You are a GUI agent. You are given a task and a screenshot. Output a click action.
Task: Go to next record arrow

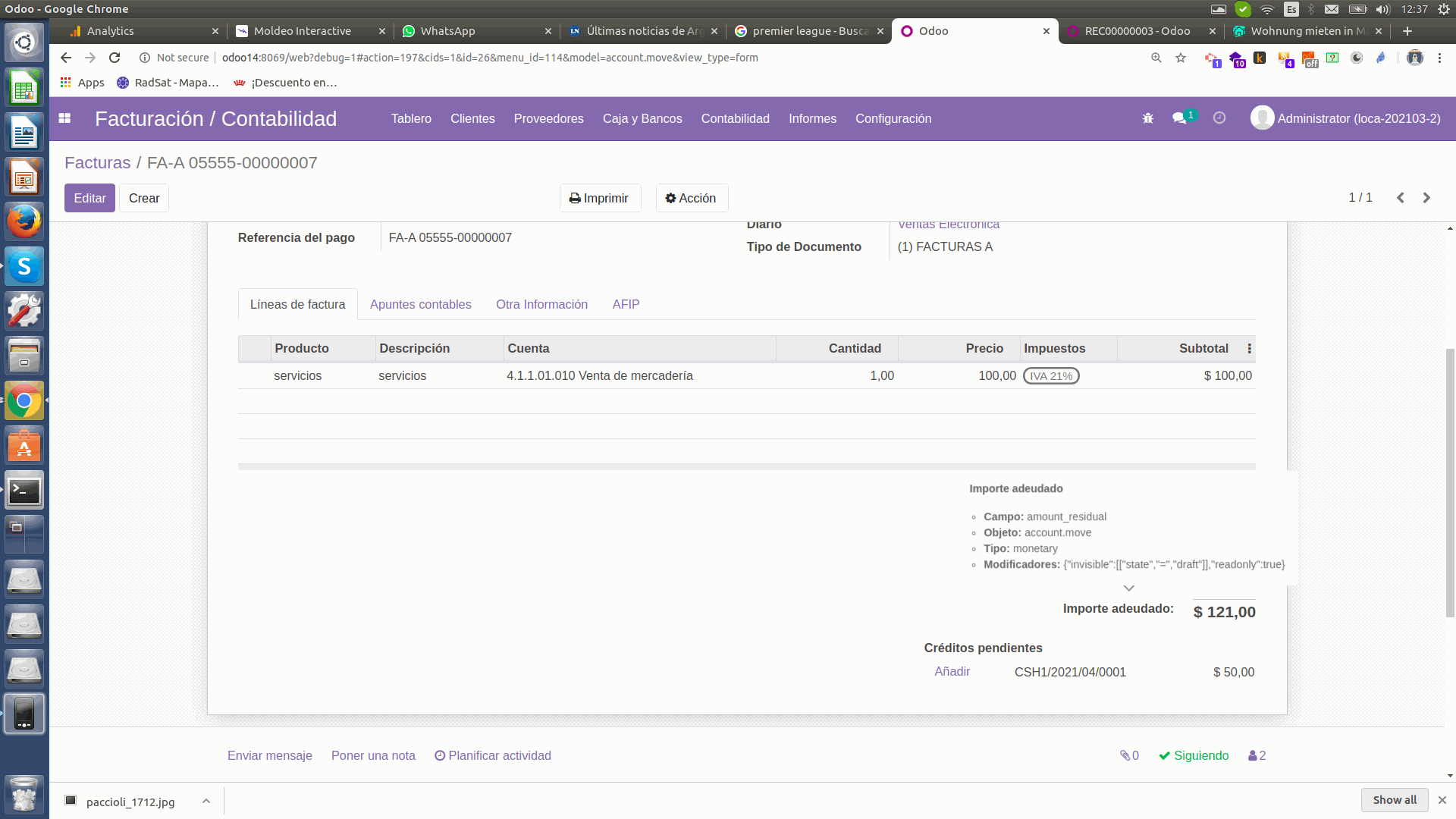(1426, 198)
